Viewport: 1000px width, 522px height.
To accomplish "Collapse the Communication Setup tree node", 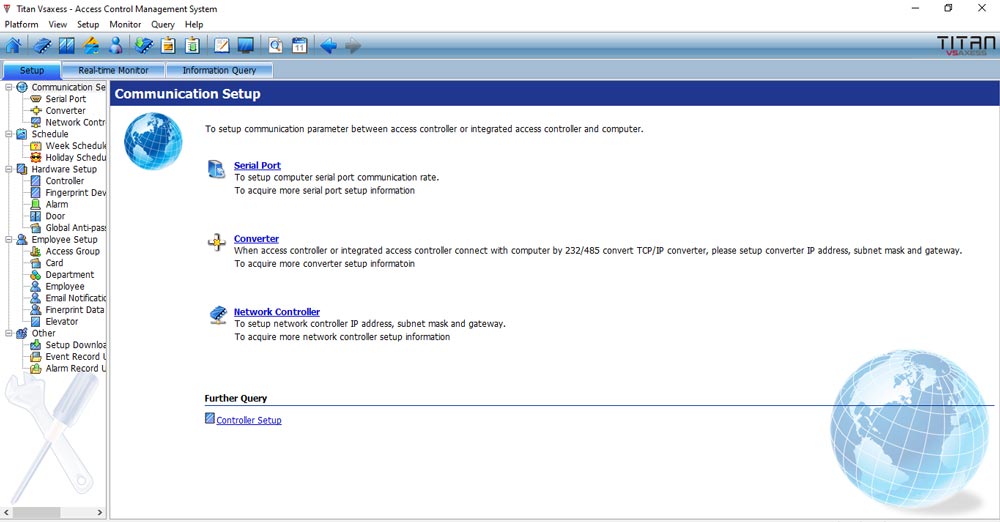I will pyautogui.click(x=9, y=87).
